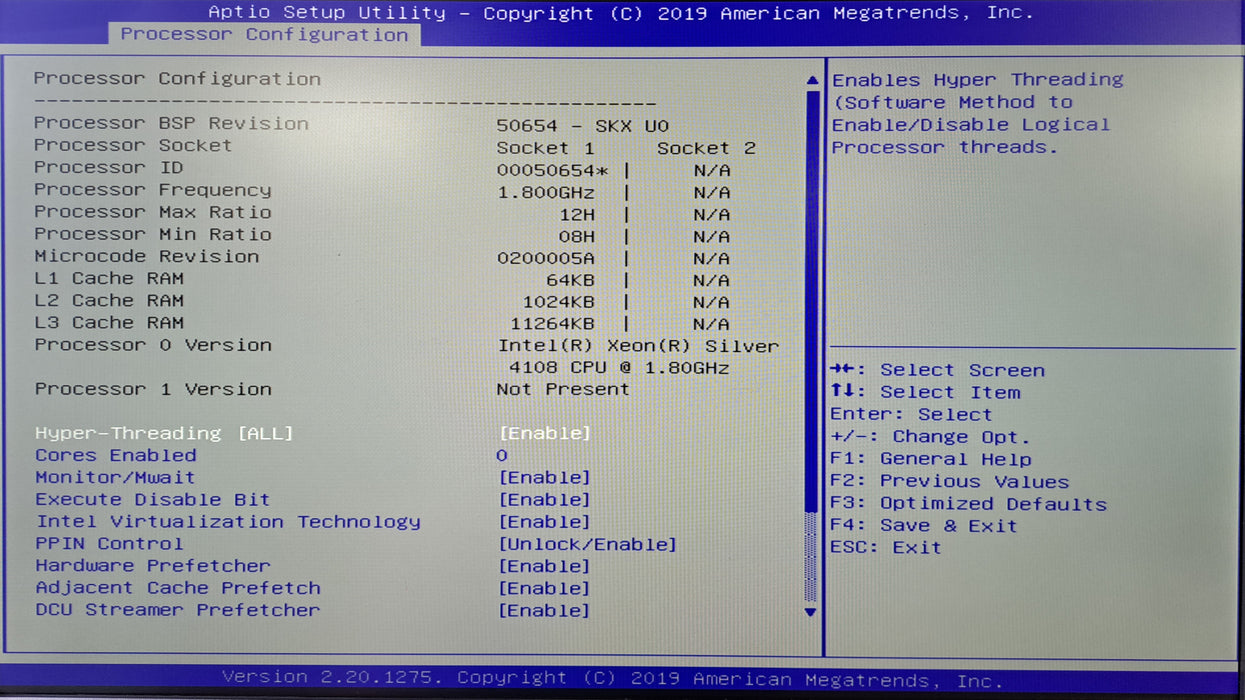Click the Microcode Revision label

pos(146,256)
